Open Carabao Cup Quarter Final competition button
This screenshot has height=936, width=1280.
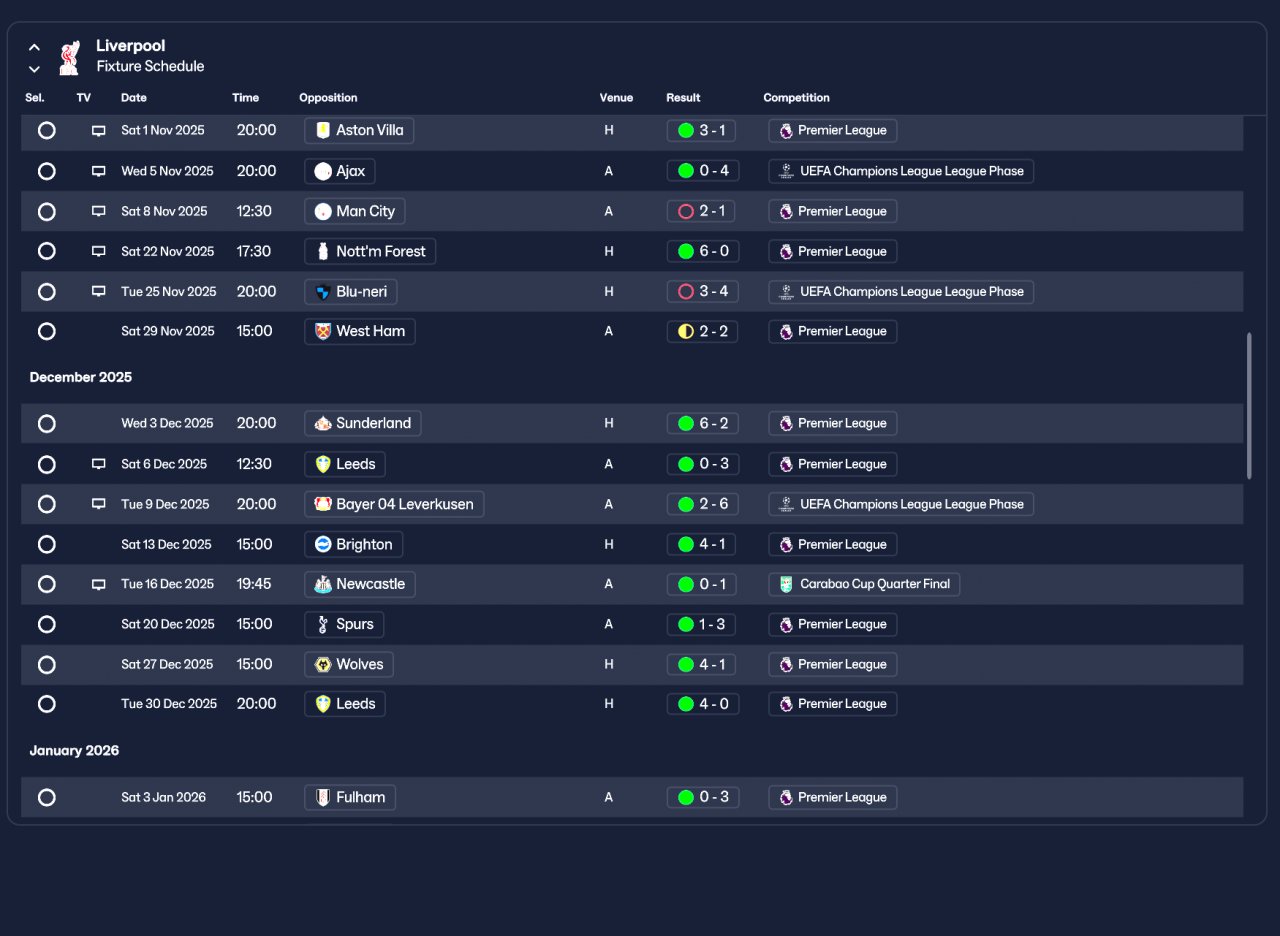click(x=864, y=584)
